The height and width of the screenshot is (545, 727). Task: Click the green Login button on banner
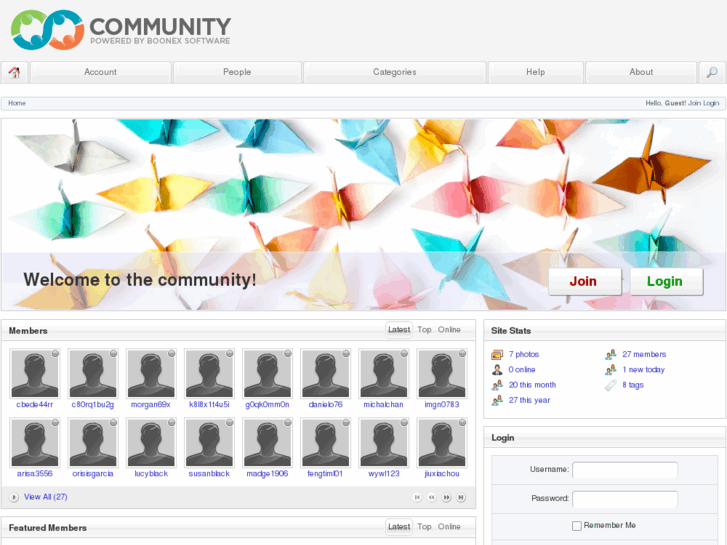point(666,282)
